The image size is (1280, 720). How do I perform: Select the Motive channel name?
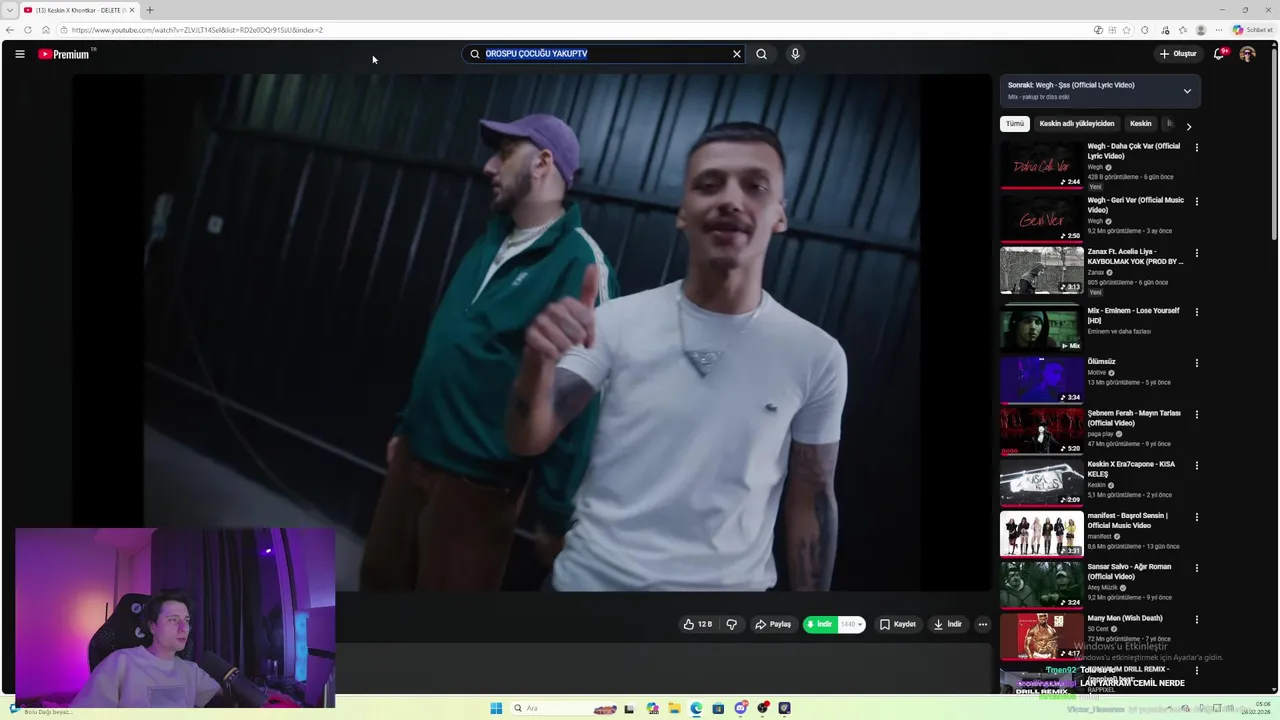[x=1097, y=373]
